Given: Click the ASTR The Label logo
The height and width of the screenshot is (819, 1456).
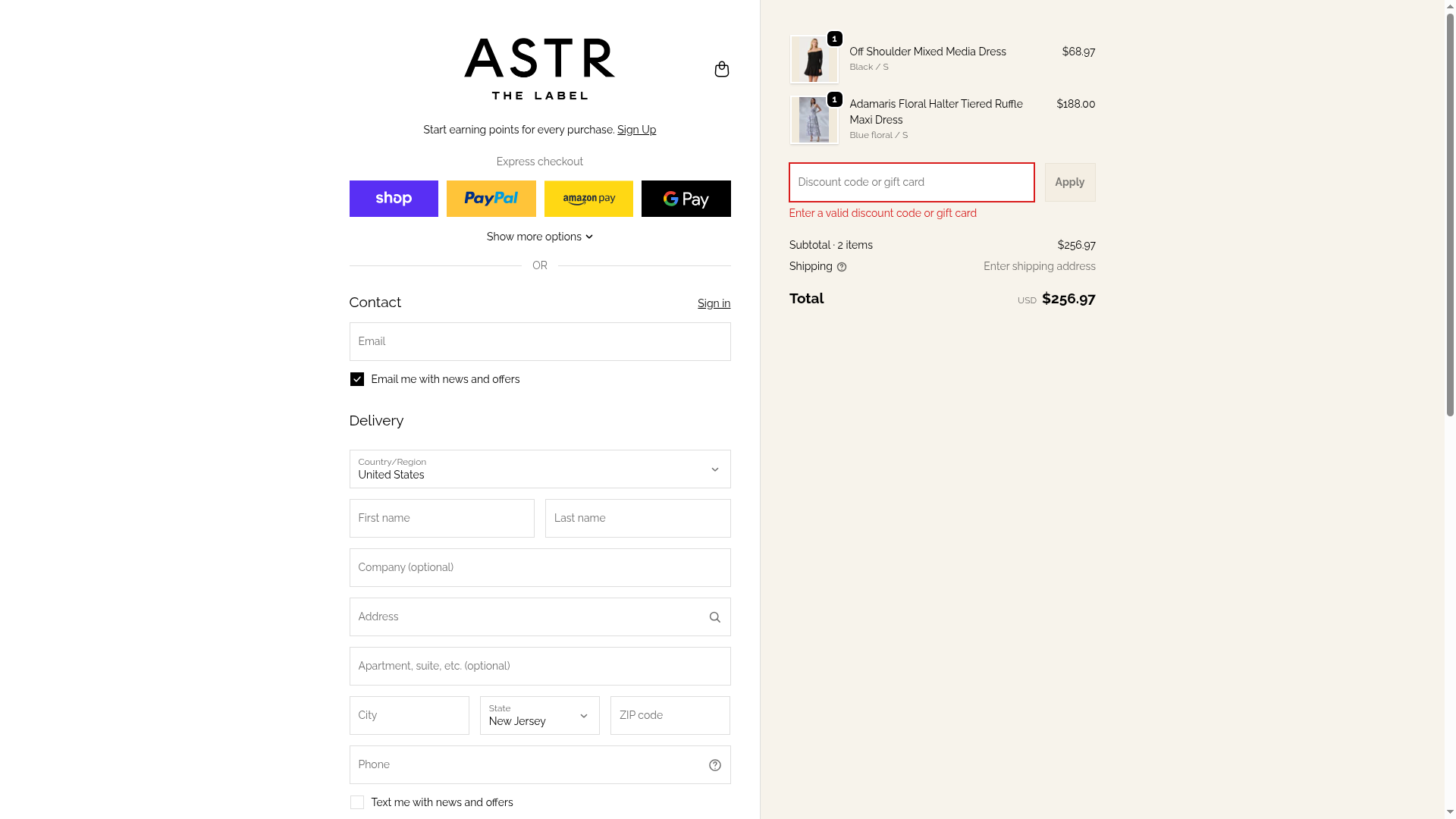Looking at the screenshot, I should point(539,68).
